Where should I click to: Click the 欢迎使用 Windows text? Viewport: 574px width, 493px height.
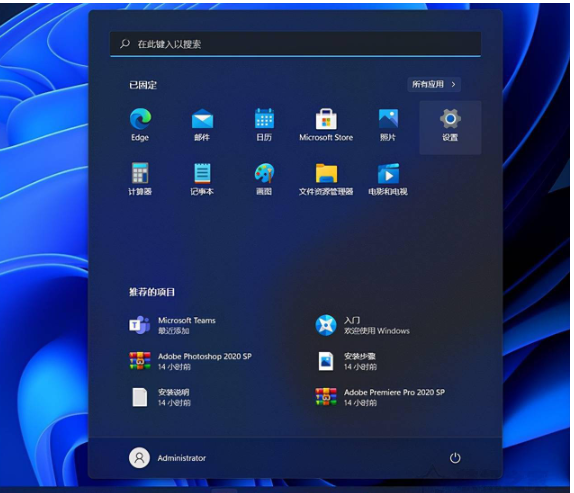[377, 331]
